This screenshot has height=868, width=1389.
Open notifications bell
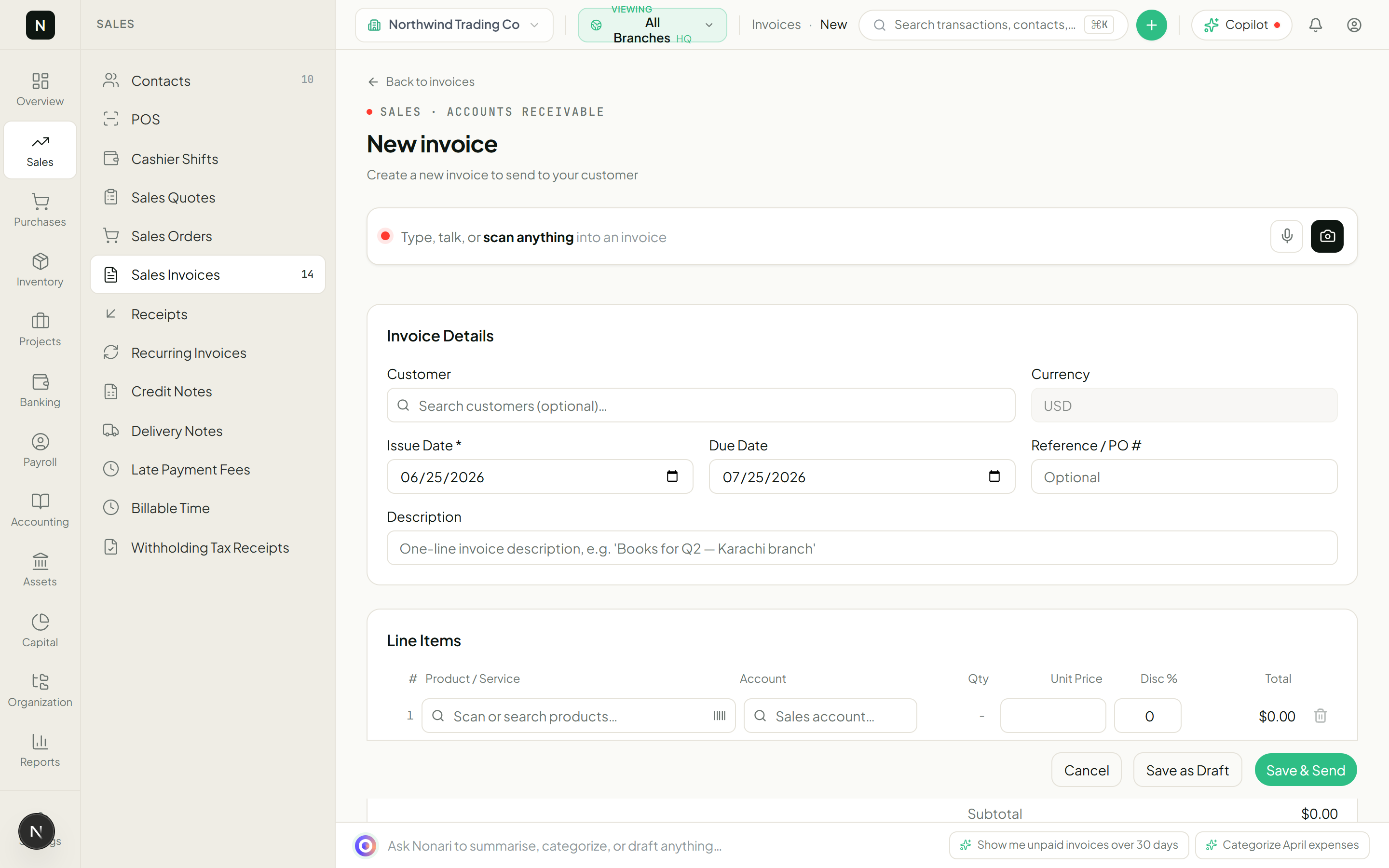coord(1316,25)
